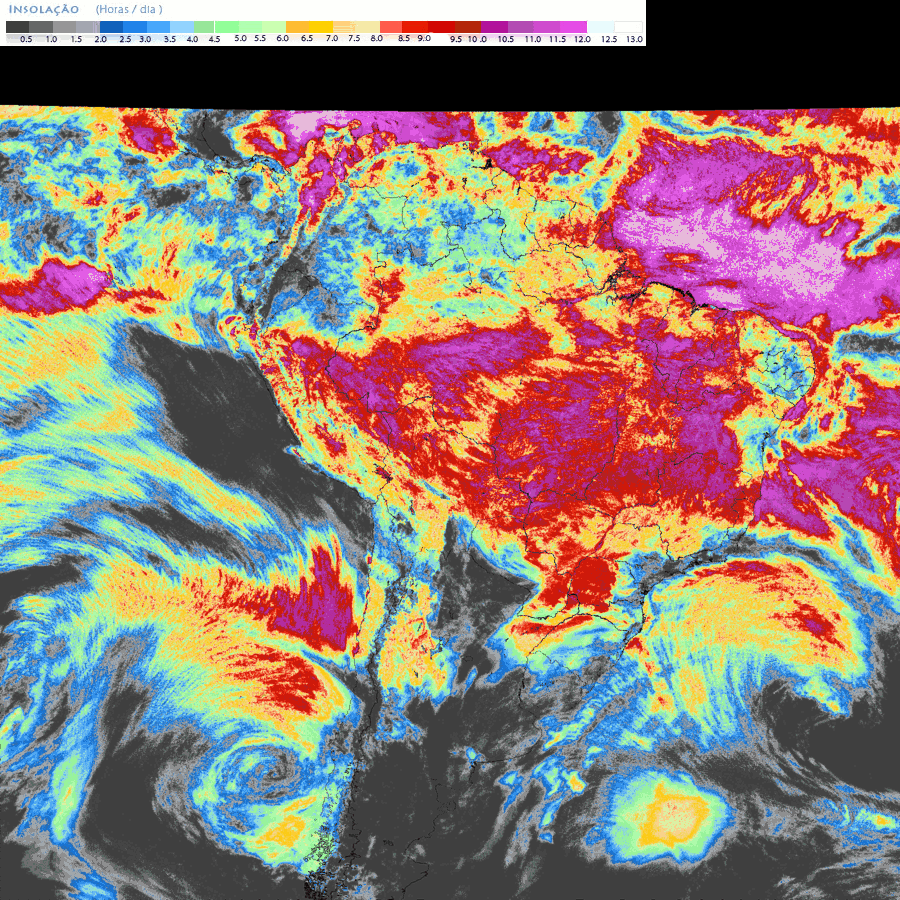Click the '1.0' legend value
Image resolution: width=900 pixels, height=900 pixels.
[x=51, y=39]
